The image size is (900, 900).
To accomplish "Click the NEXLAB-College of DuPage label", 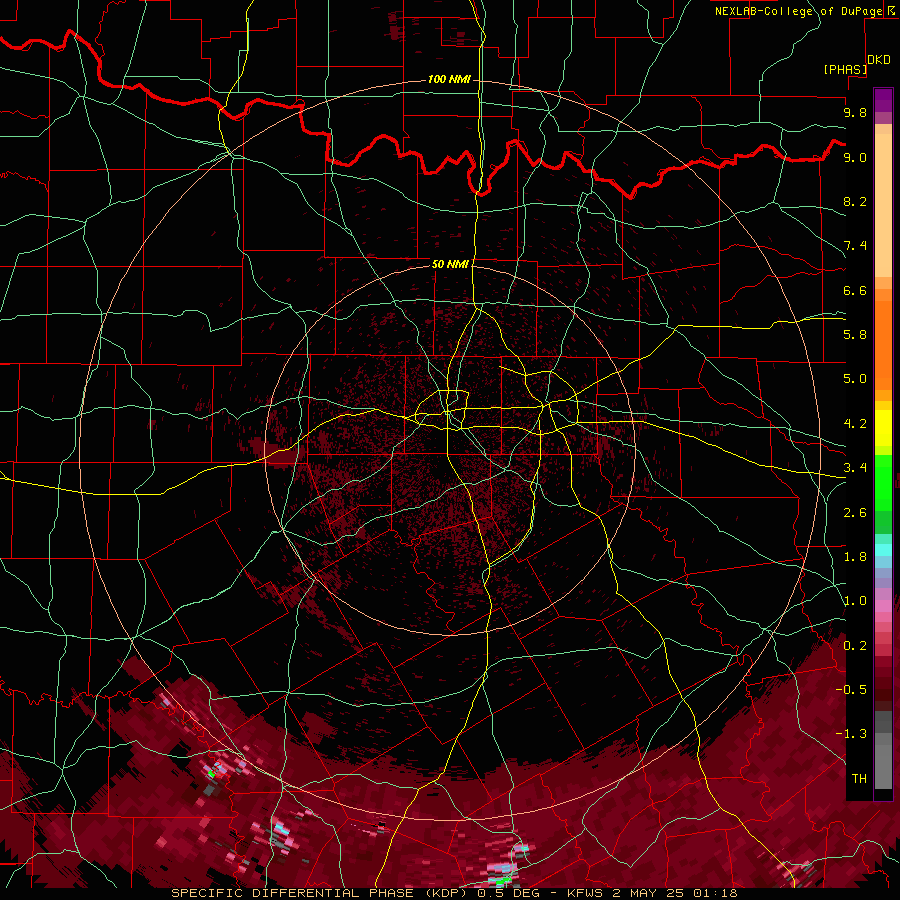I will point(799,11).
